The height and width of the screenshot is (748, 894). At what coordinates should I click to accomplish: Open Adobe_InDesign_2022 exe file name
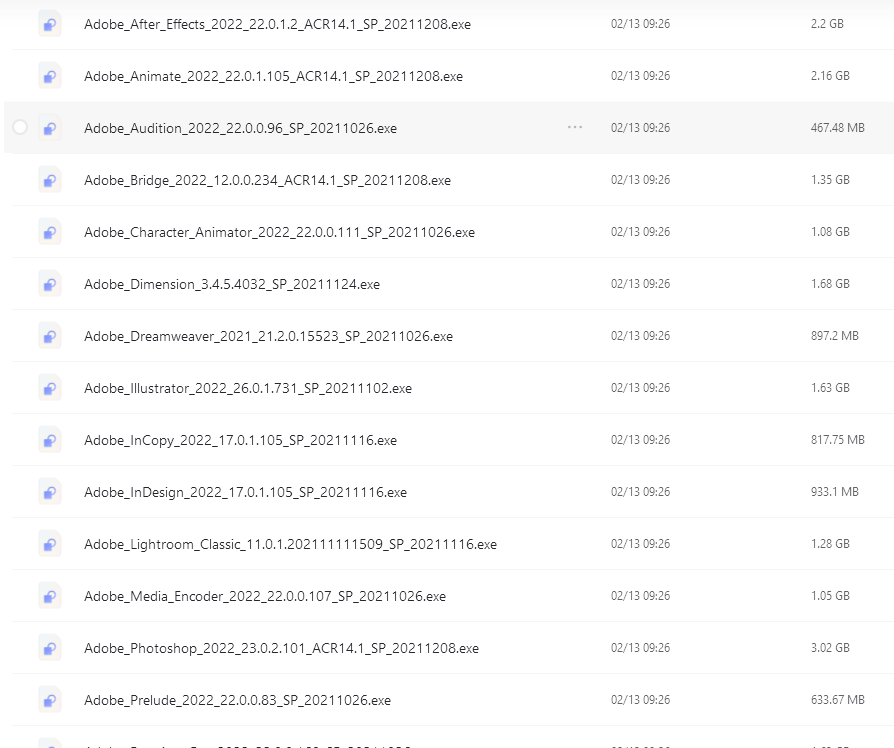point(245,492)
